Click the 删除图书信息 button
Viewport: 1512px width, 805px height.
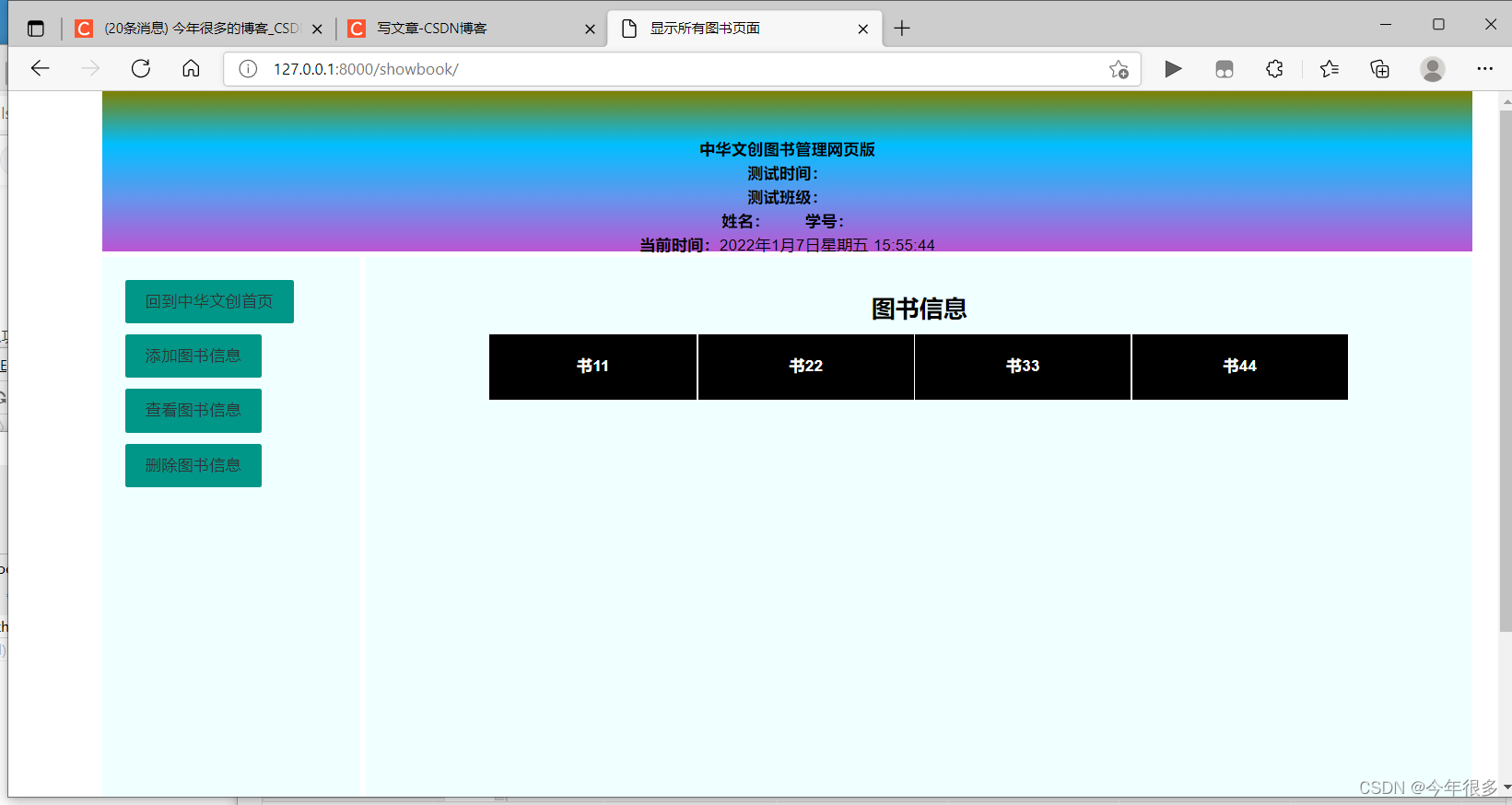pos(193,465)
